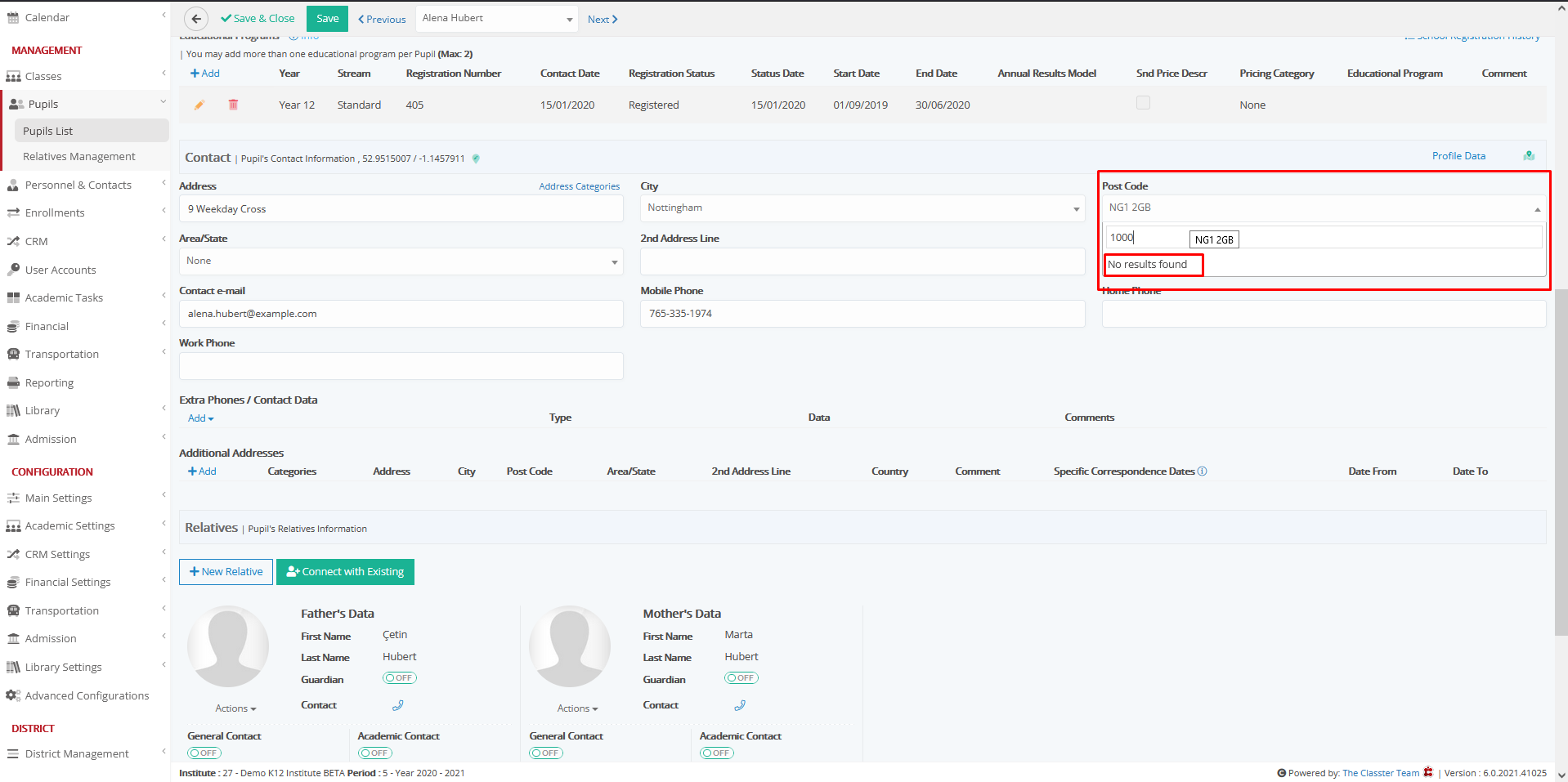Open the City dropdown showing Nottingham
The image size is (1568, 782).
(x=862, y=208)
